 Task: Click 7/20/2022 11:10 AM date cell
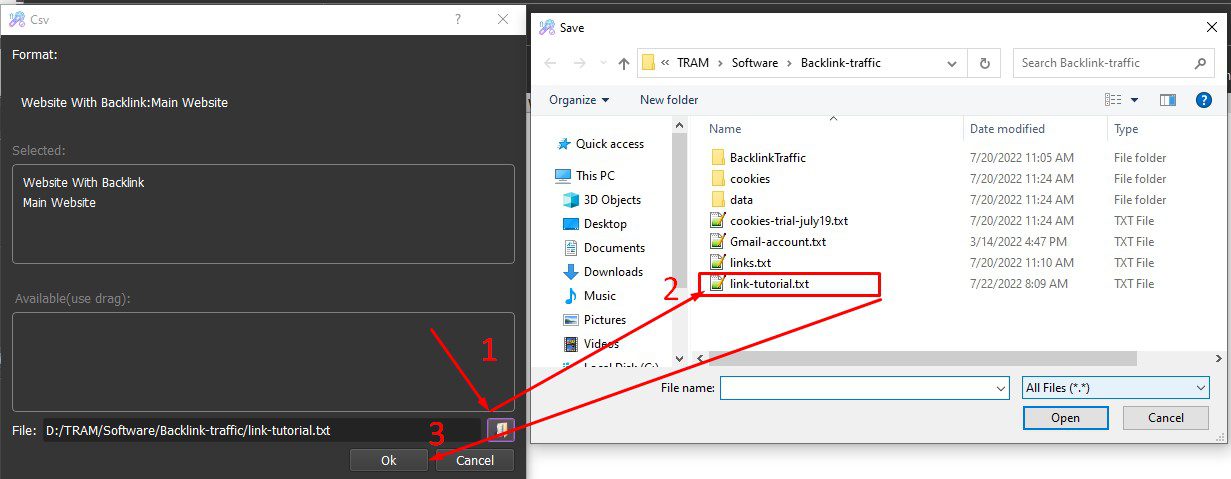click(x=1022, y=263)
